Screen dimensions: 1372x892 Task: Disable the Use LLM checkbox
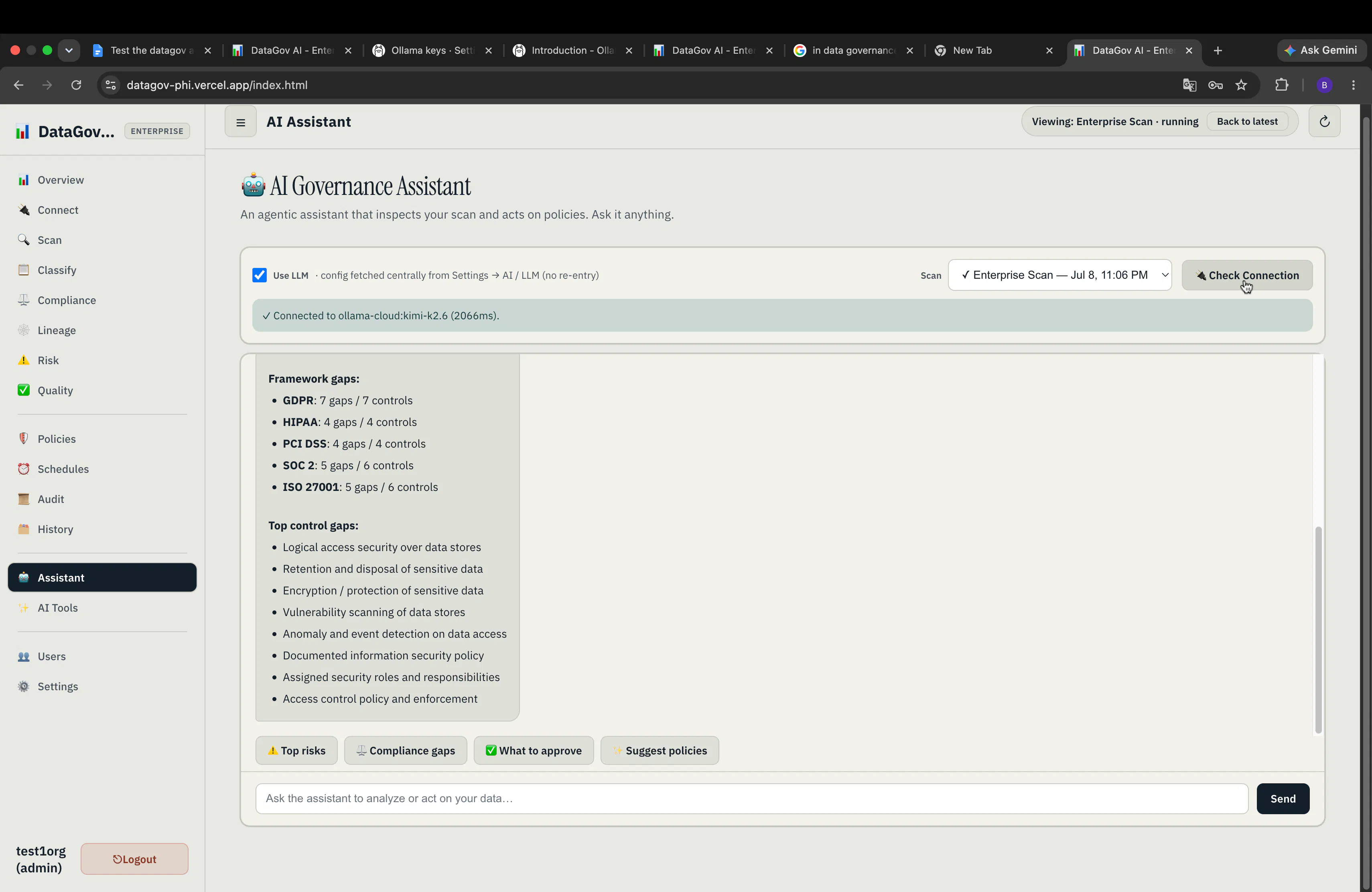[x=260, y=275]
